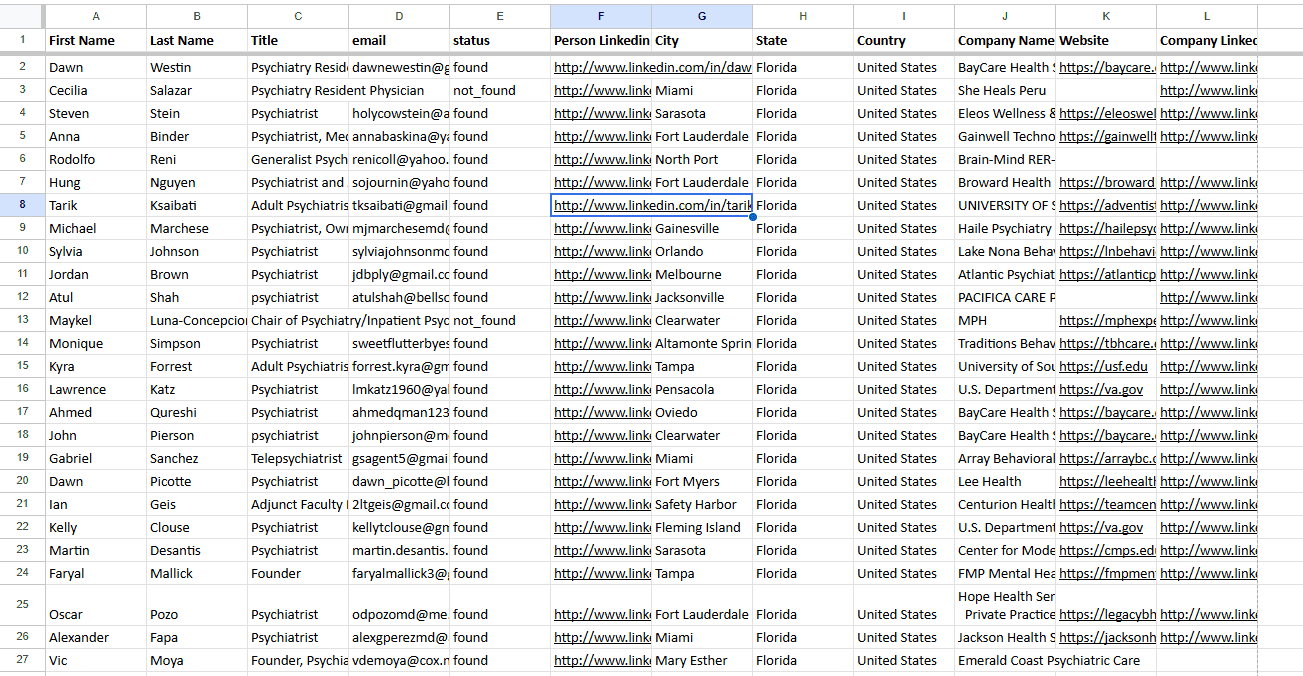Select the 'Luna-Concepcion' last name cell
The height and width of the screenshot is (676, 1303).
[x=197, y=321]
